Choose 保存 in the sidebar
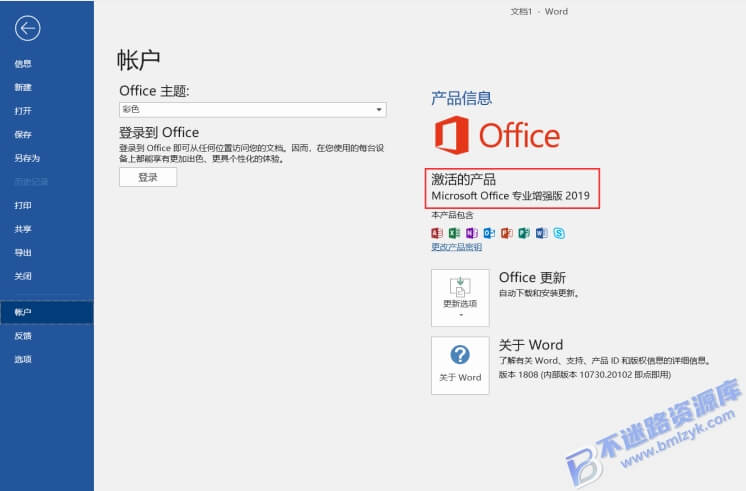This screenshot has height=491, width=746. tap(23, 135)
